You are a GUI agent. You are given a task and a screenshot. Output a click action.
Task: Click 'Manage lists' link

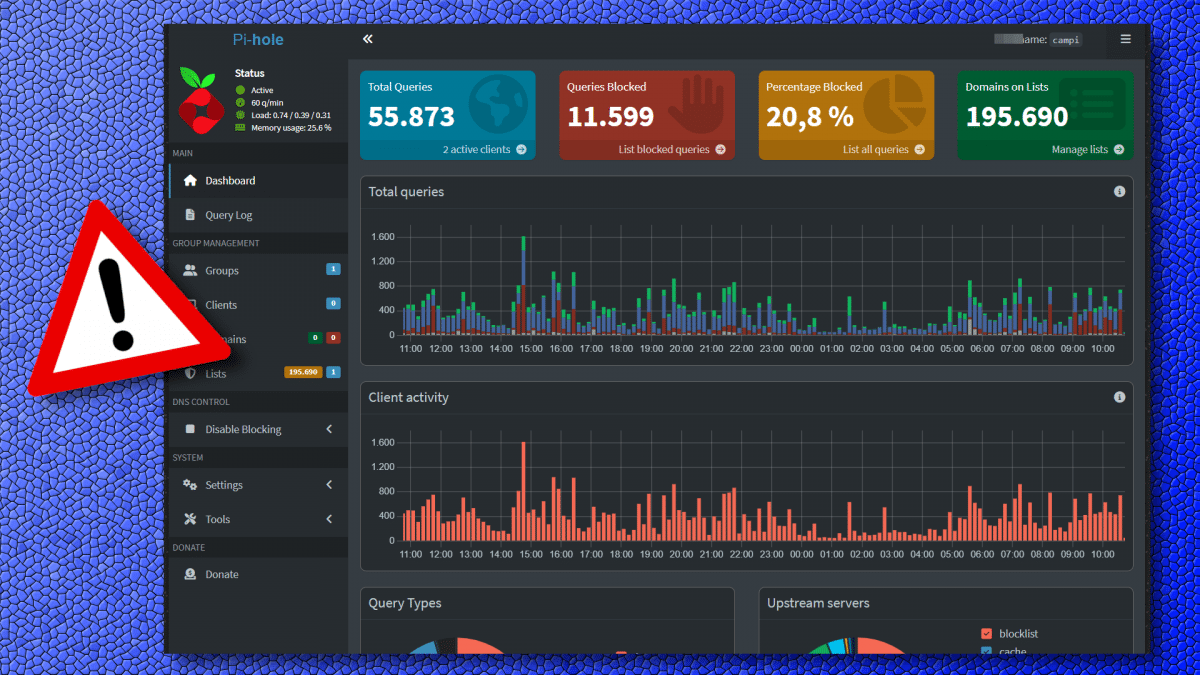[1086, 150]
